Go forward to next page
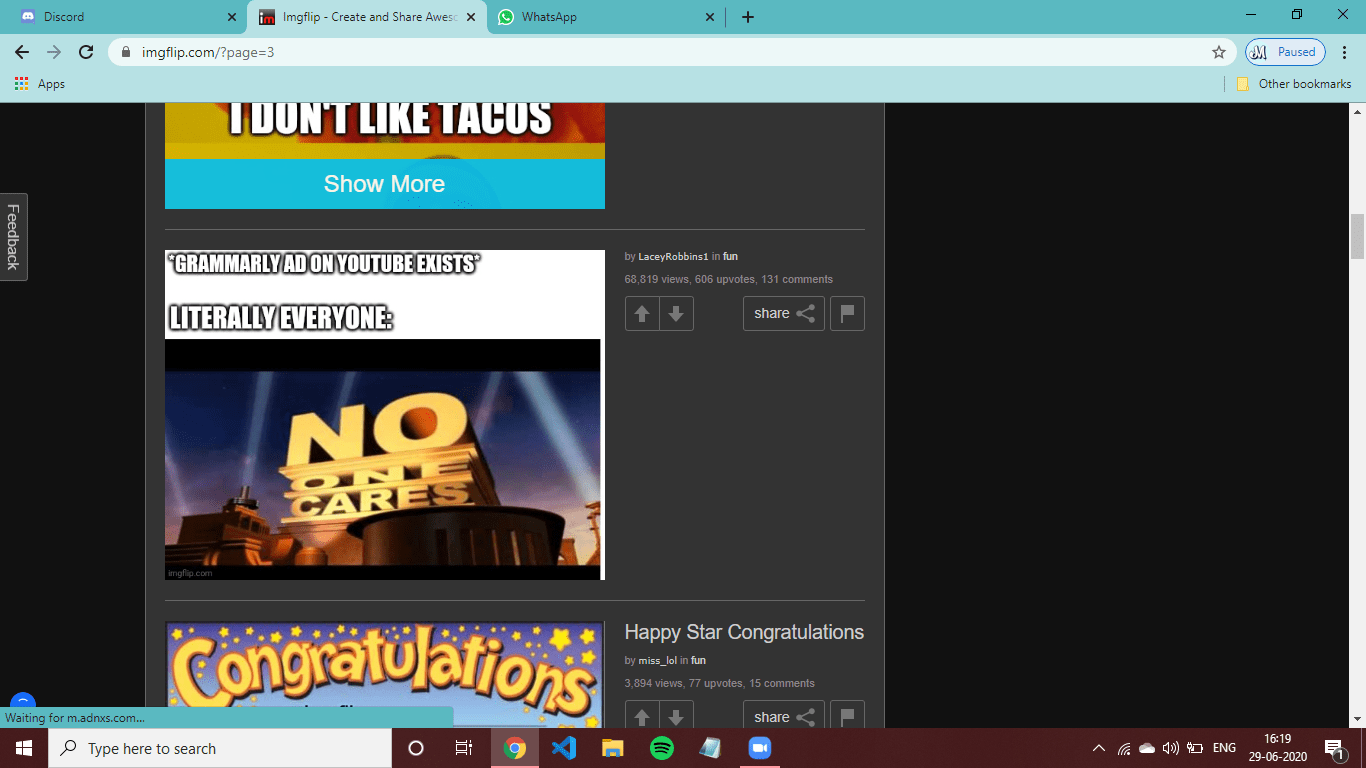Image resolution: width=1366 pixels, height=768 pixels. pos(54,52)
